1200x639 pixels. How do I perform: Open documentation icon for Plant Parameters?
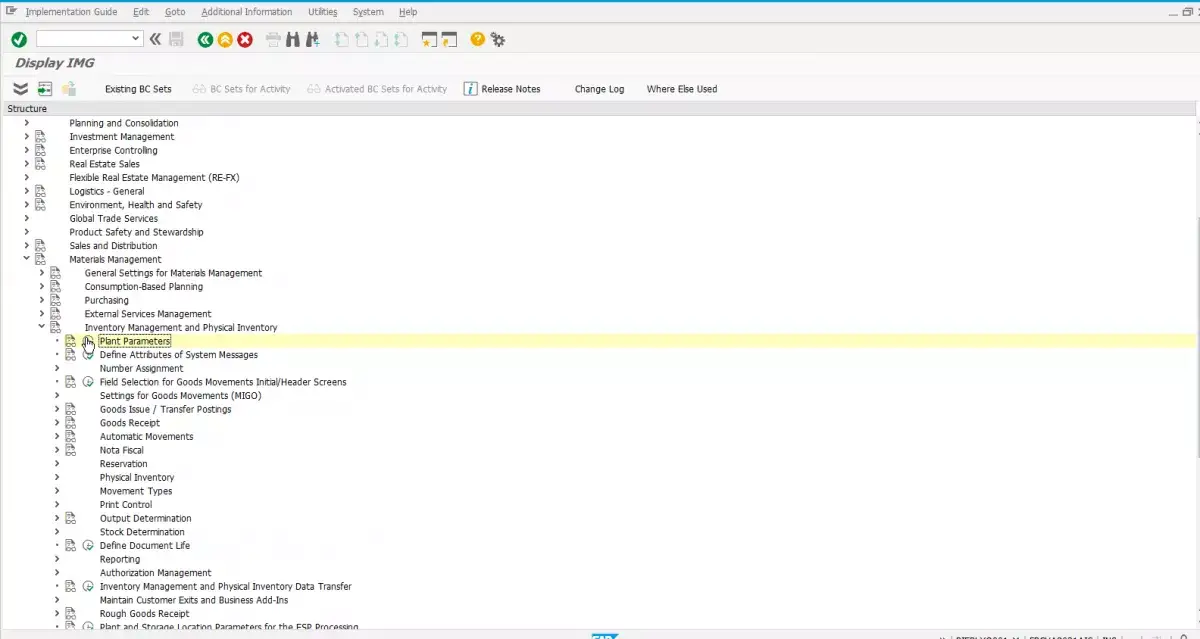pos(70,341)
